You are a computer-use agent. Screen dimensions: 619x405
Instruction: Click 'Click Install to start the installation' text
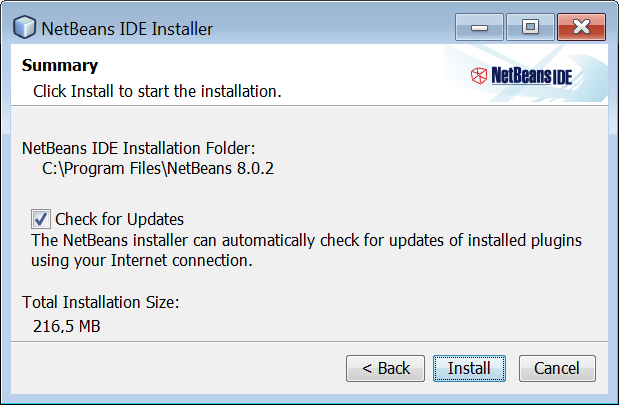coord(157,92)
